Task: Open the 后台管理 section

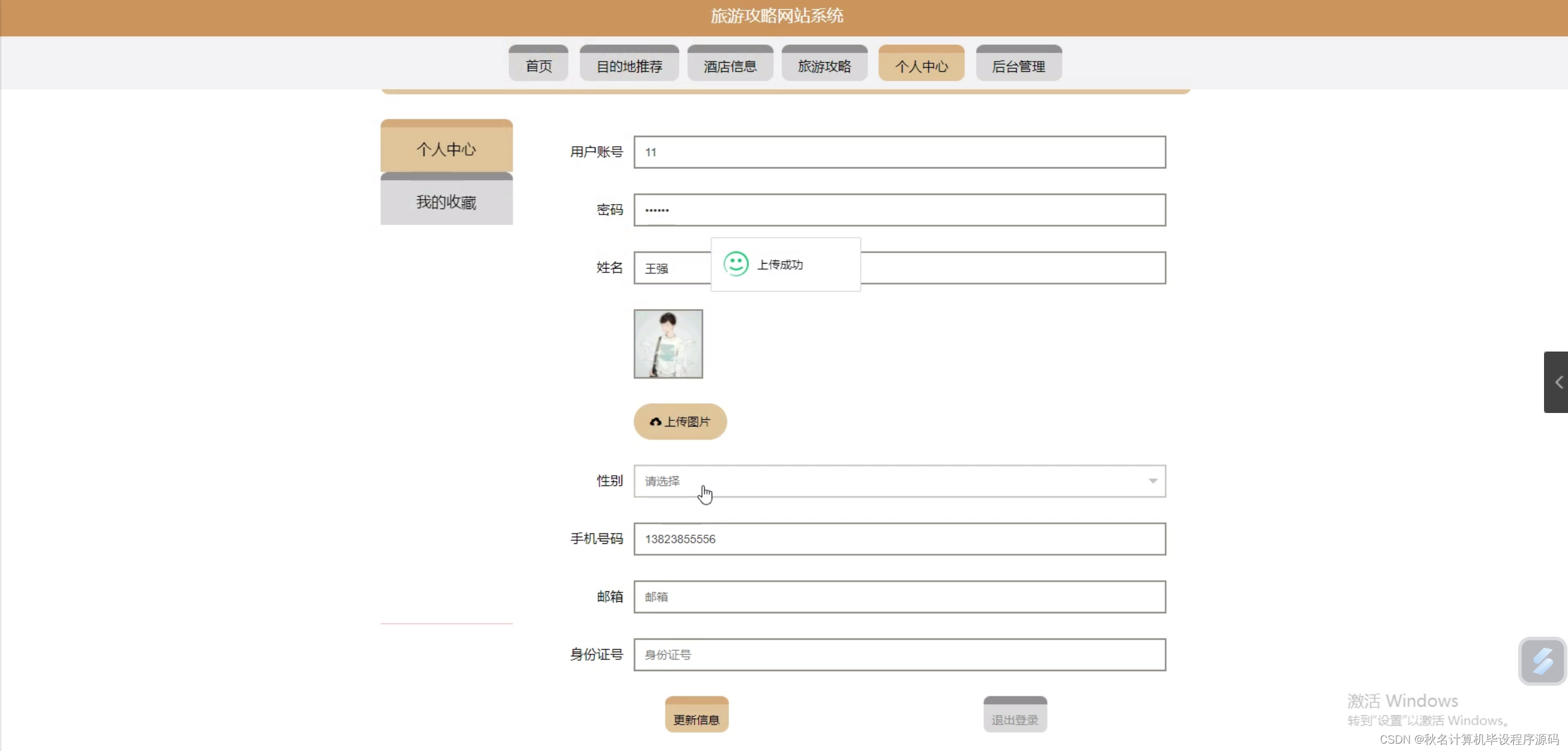Action: pos(1018,64)
